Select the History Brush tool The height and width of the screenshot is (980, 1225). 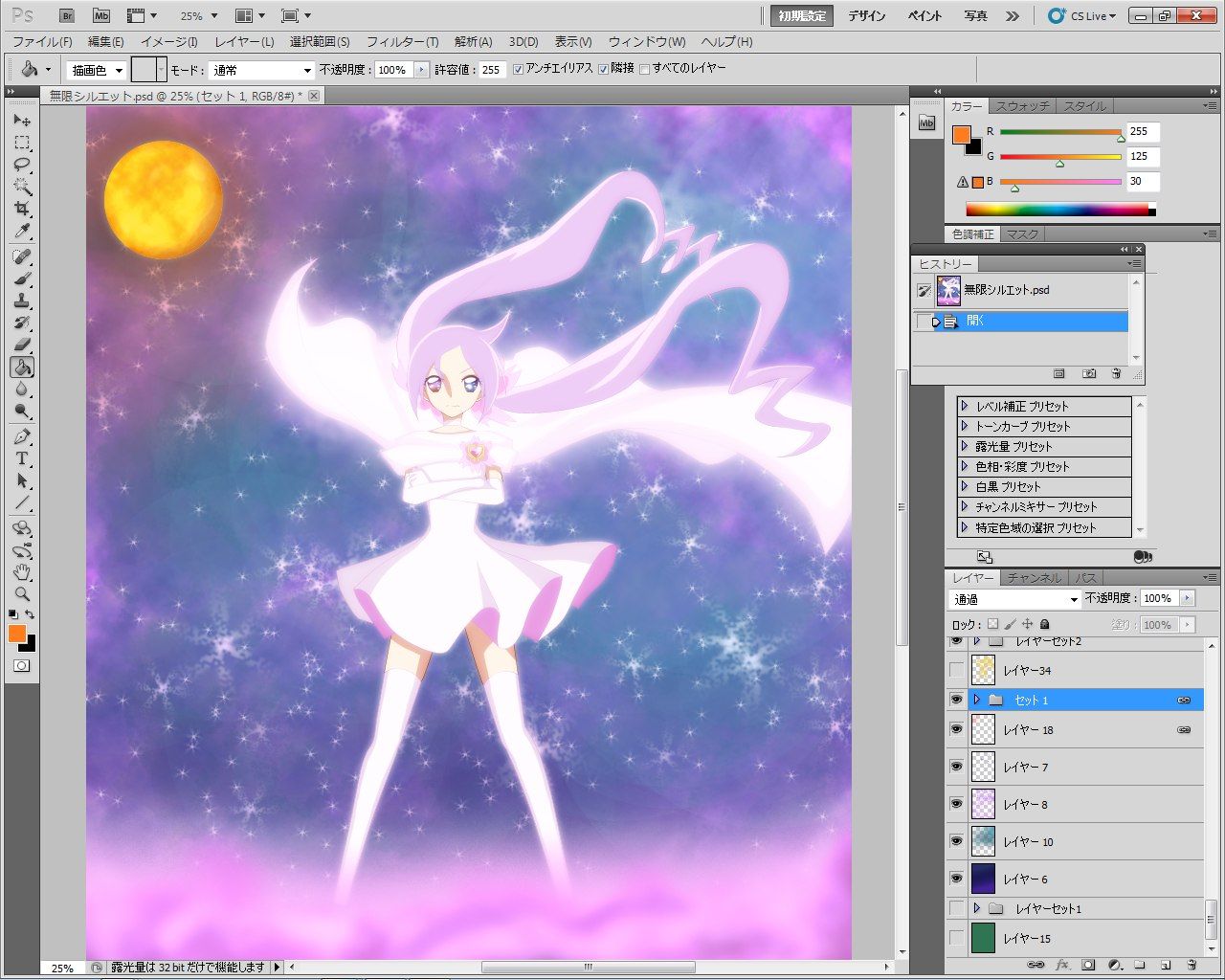22,323
